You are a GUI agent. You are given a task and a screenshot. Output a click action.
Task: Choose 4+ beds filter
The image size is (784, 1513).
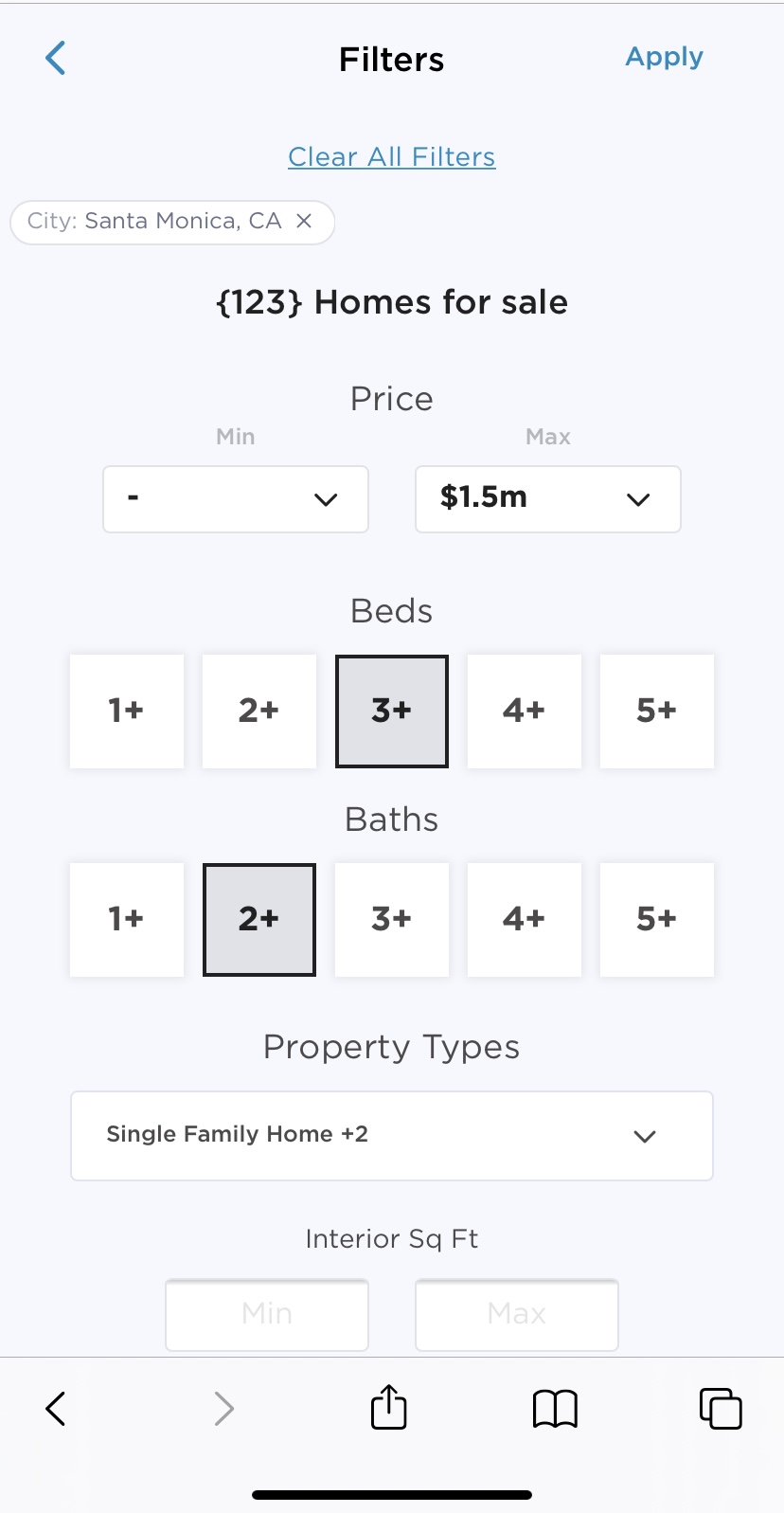tap(525, 711)
